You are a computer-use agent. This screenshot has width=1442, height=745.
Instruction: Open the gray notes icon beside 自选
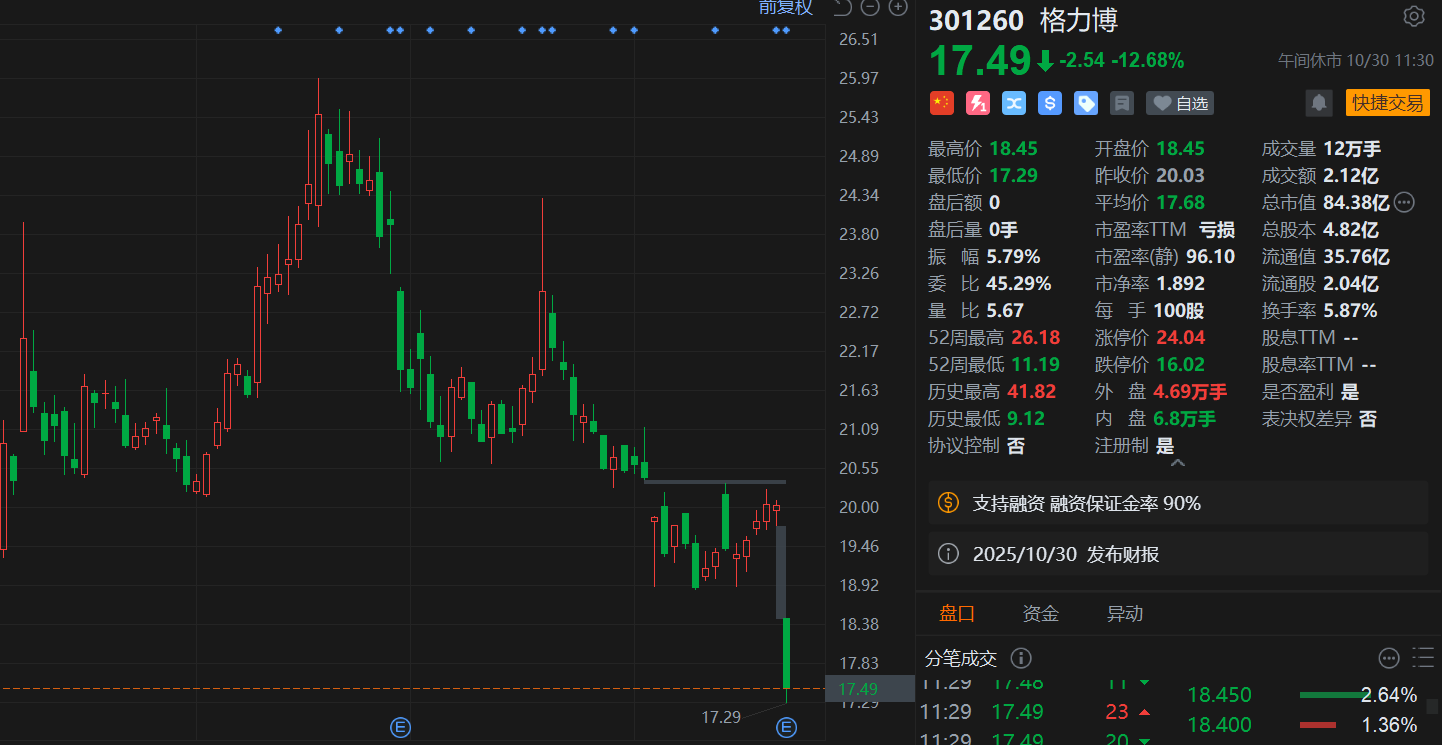(1121, 103)
